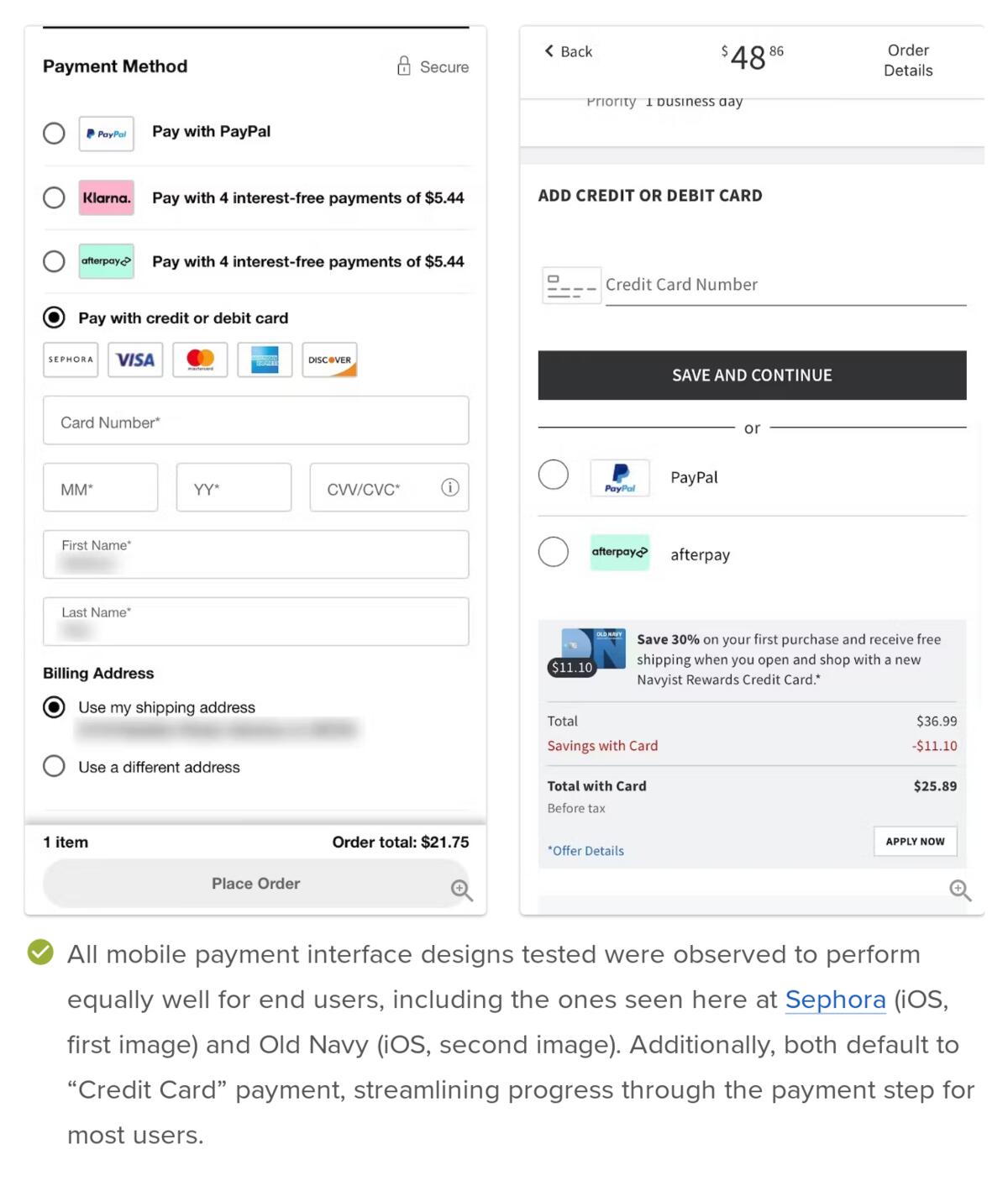The width and height of the screenshot is (1008, 1181).
Task: Focus the Card Number field
Action: [x=255, y=421]
